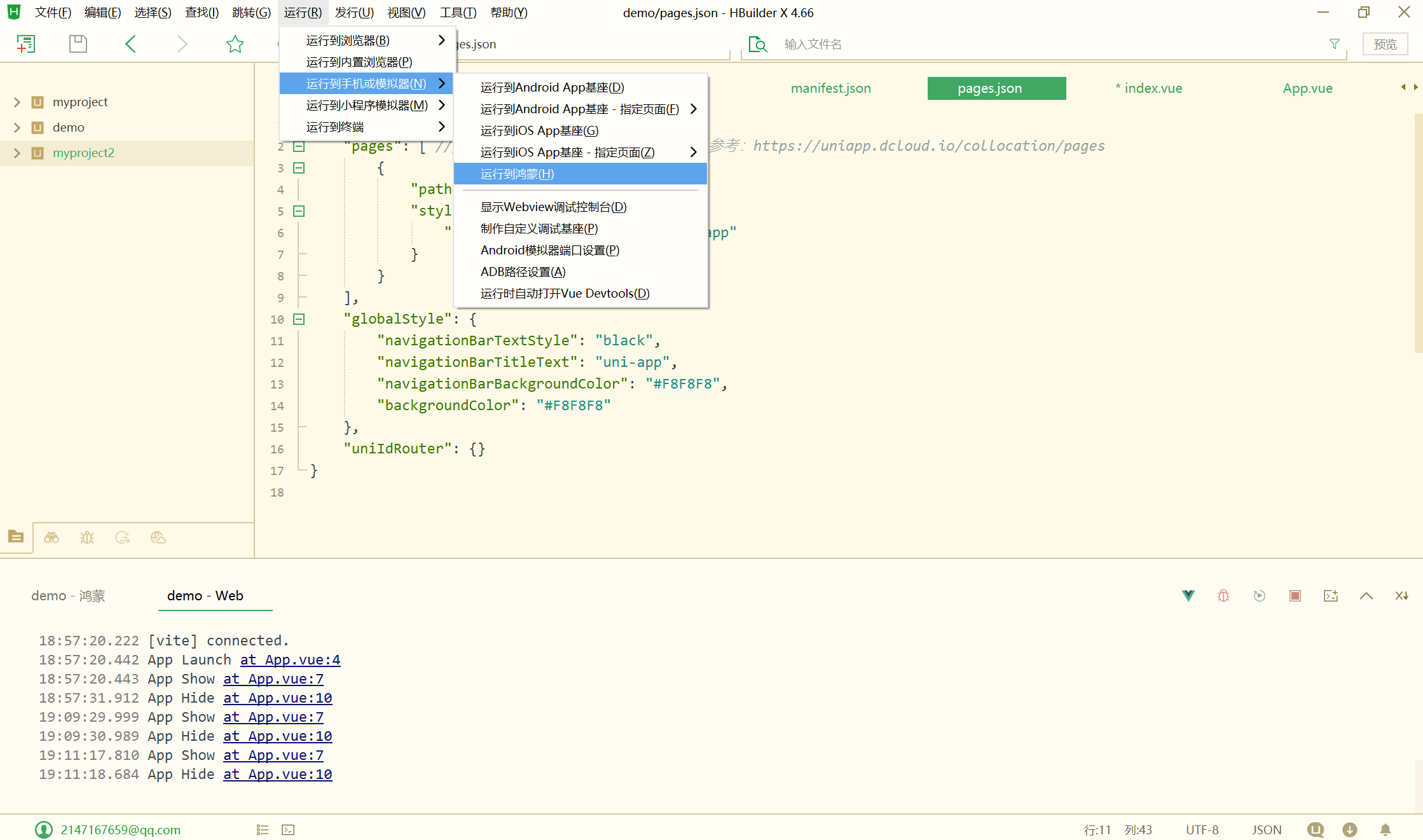
Task: Select ADB路径设置(A)
Action: (x=581, y=272)
